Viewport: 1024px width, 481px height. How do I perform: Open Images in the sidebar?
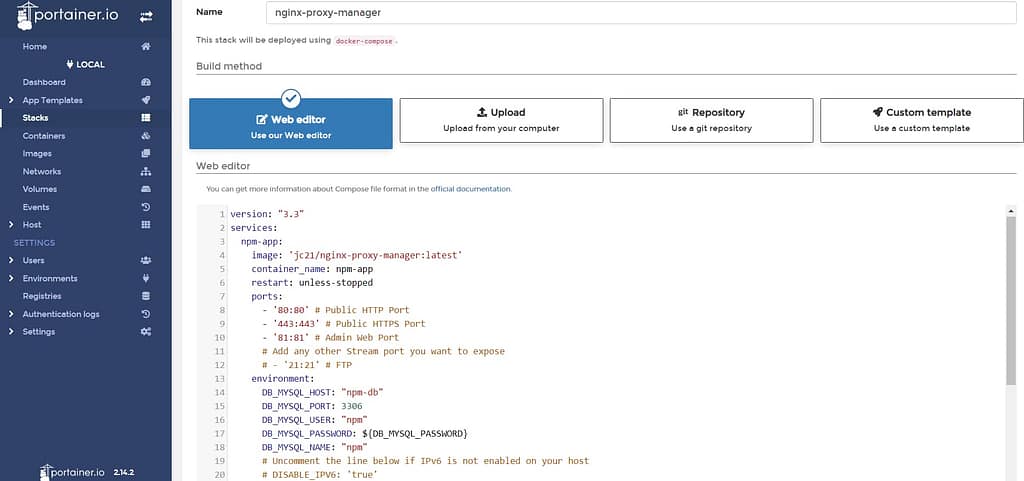(37, 154)
